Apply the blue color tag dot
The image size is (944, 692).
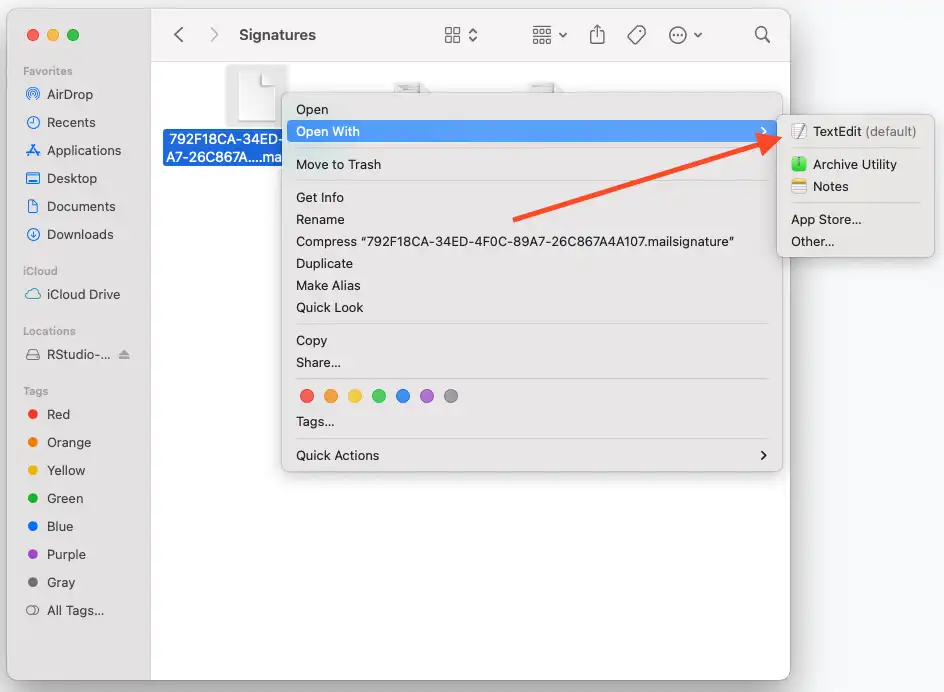[403, 396]
